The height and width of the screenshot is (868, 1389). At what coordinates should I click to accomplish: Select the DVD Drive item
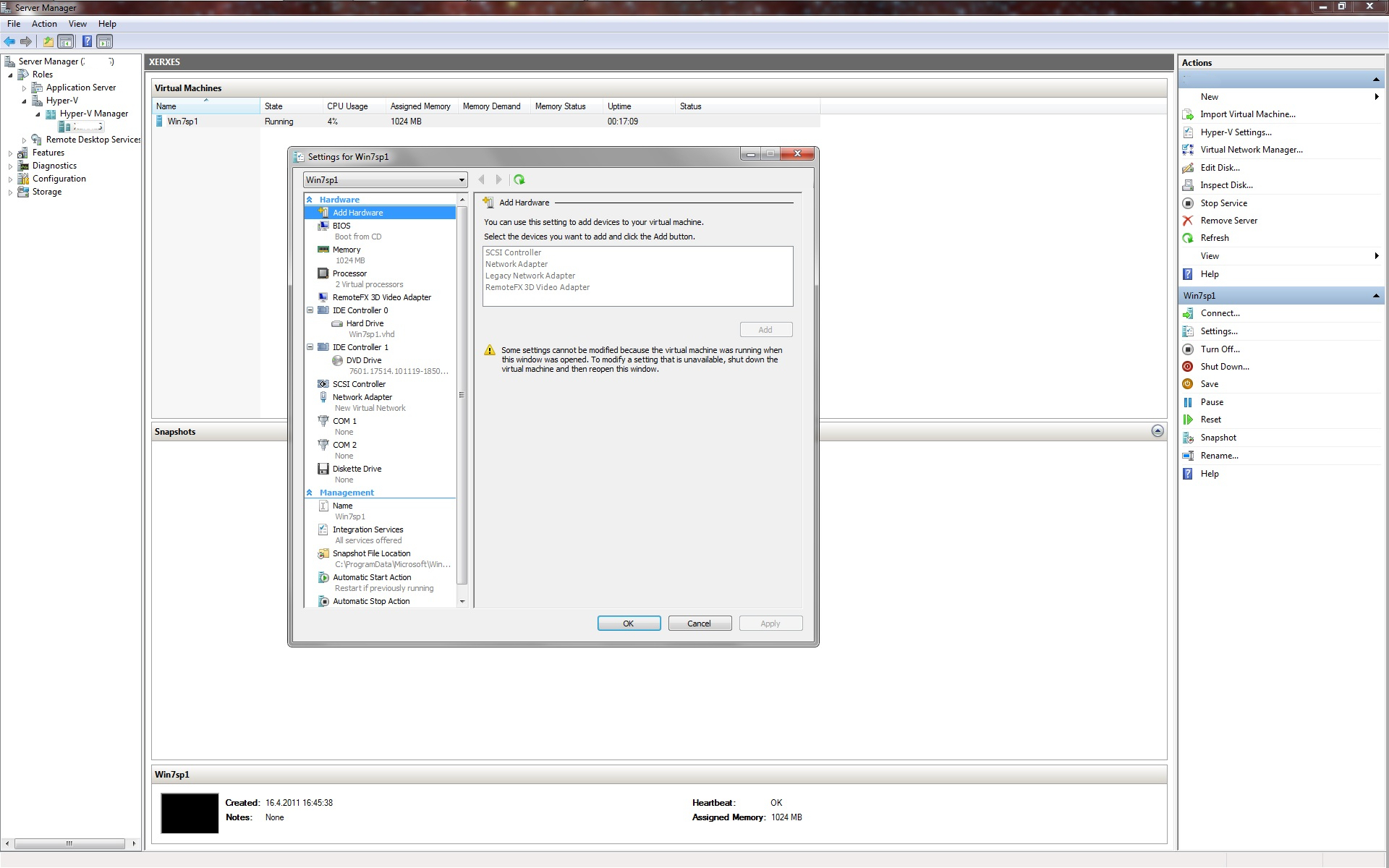(x=363, y=360)
